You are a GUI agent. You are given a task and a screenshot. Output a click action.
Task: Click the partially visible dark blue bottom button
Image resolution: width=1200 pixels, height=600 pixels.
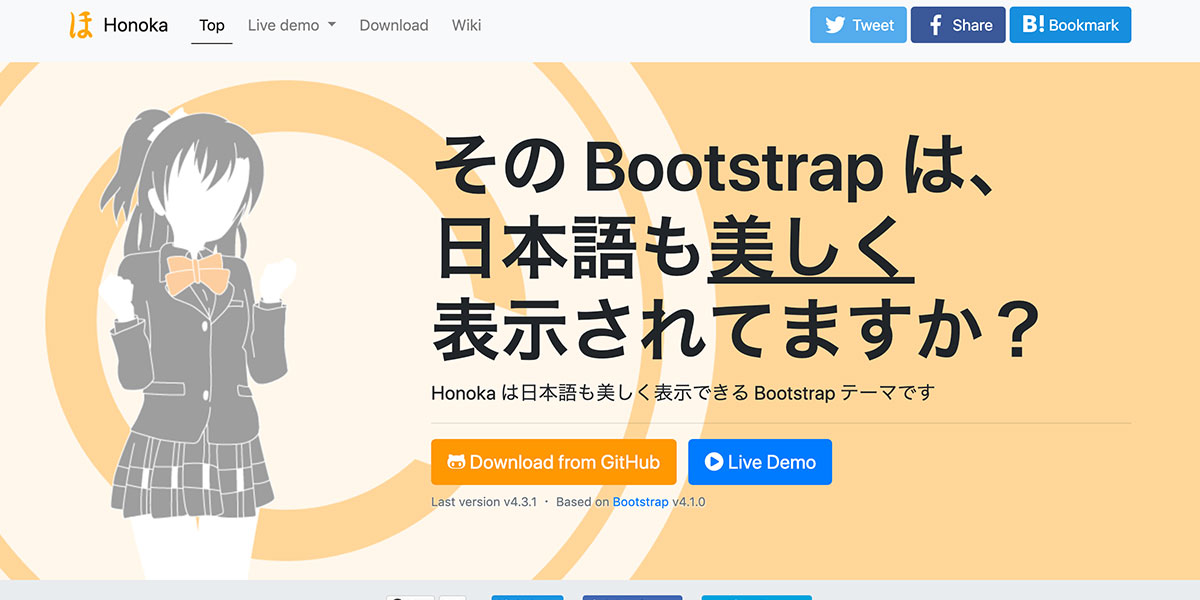[x=632, y=597]
